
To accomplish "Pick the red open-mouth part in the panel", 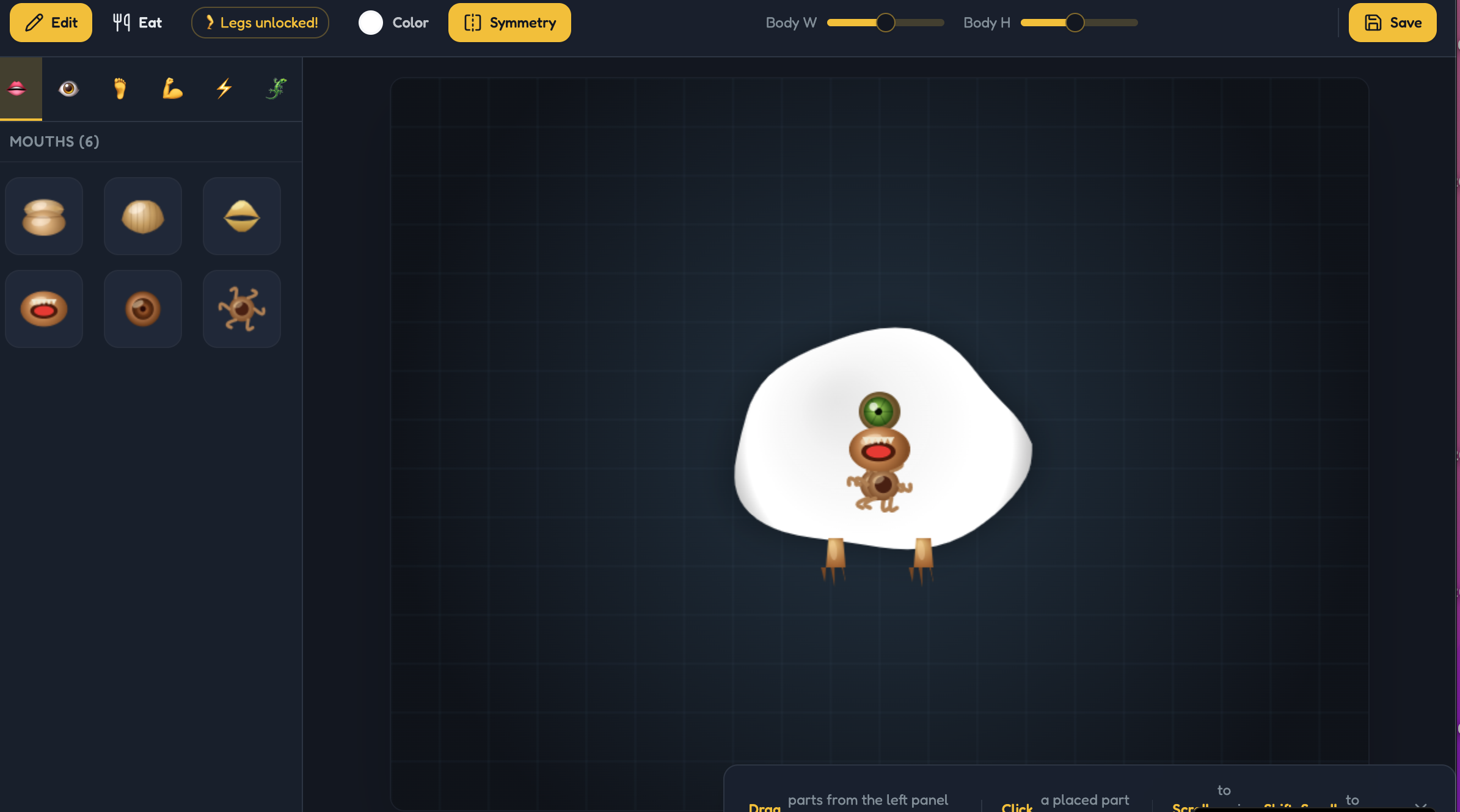I will click(44, 309).
